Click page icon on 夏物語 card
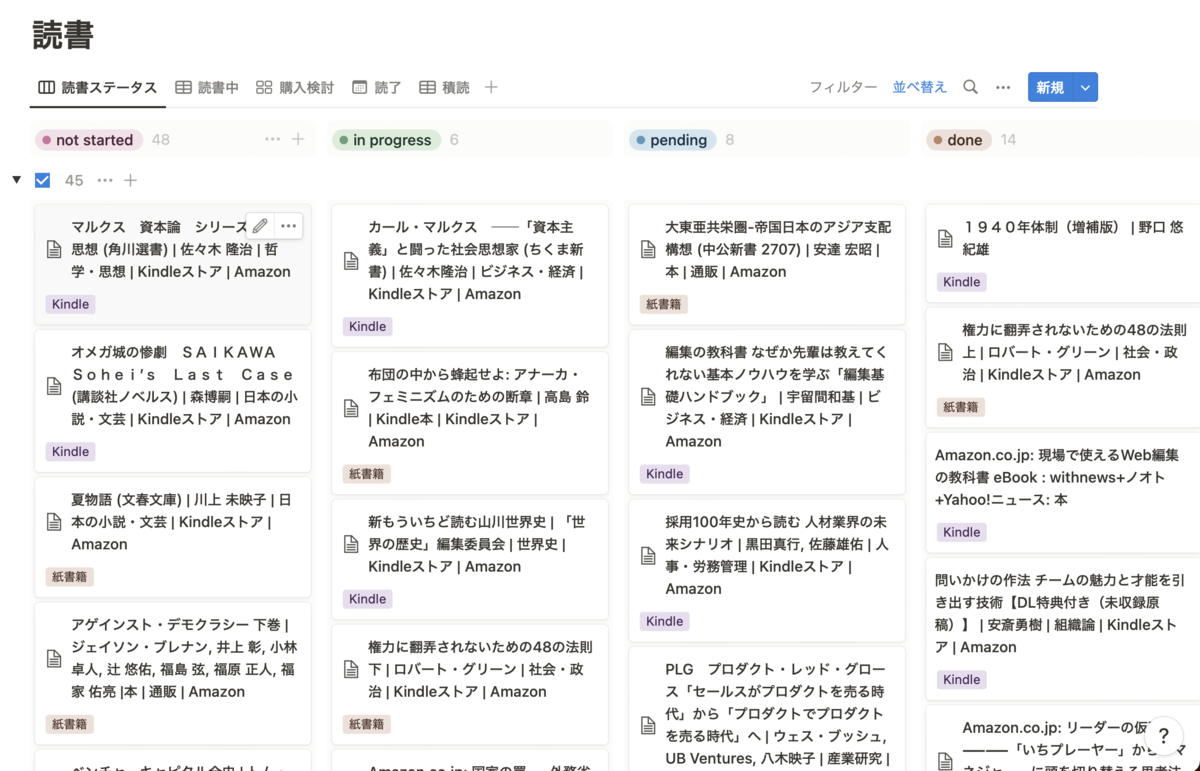The height and width of the screenshot is (771, 1200). pyautogui.click(x=54, y=522)
